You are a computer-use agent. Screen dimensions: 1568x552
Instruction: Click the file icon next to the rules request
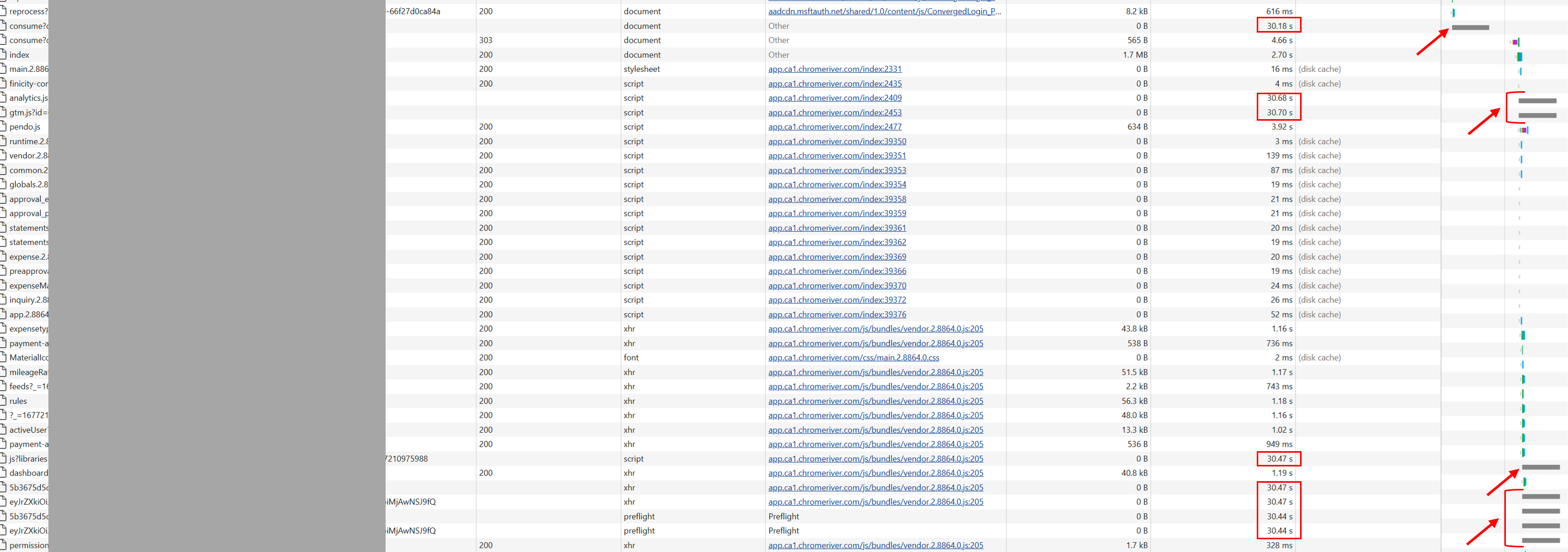(3, 401)
